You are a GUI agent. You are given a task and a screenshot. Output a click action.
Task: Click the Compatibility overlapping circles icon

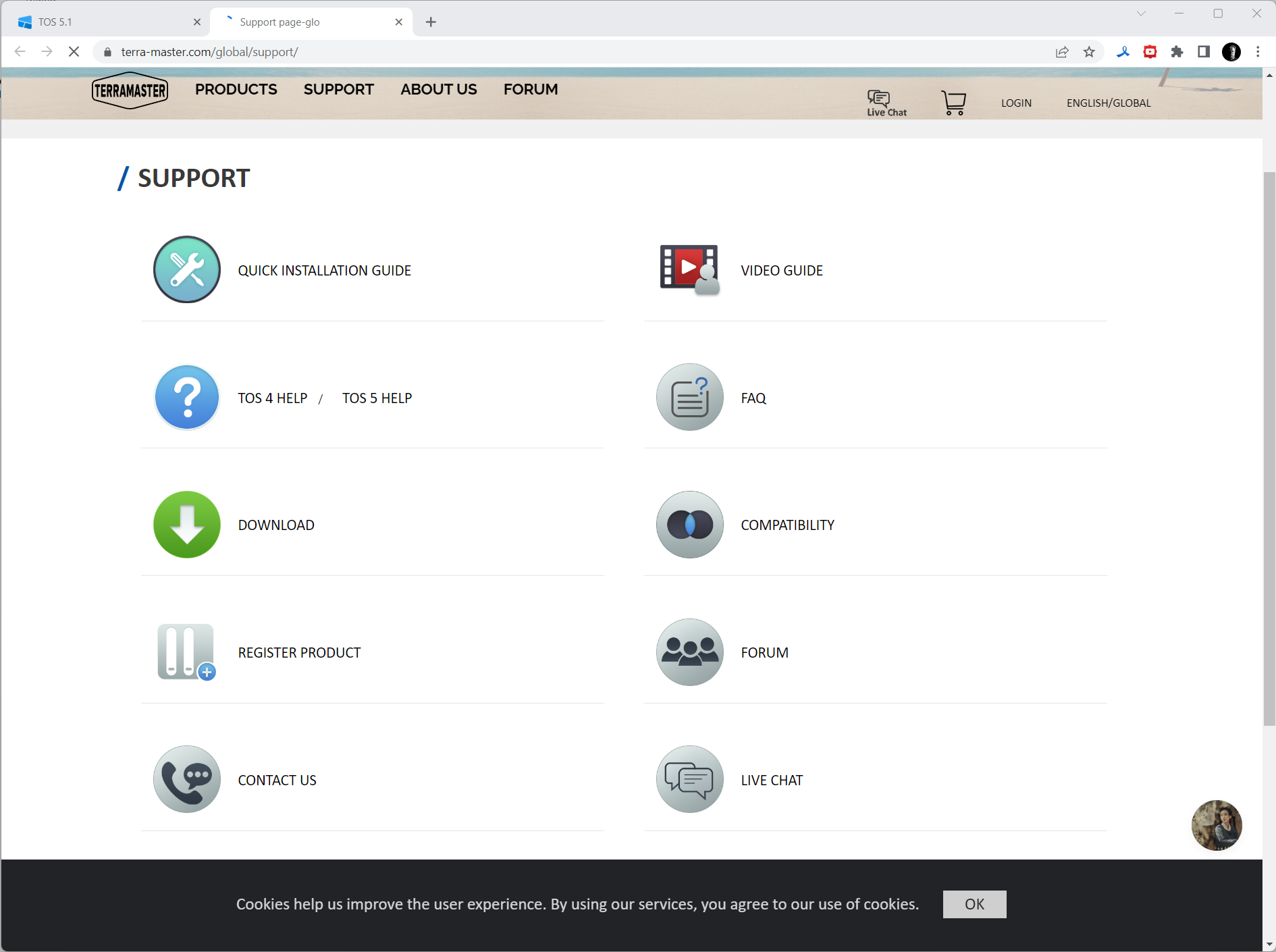pyautogui.click(x=689, y=525)
